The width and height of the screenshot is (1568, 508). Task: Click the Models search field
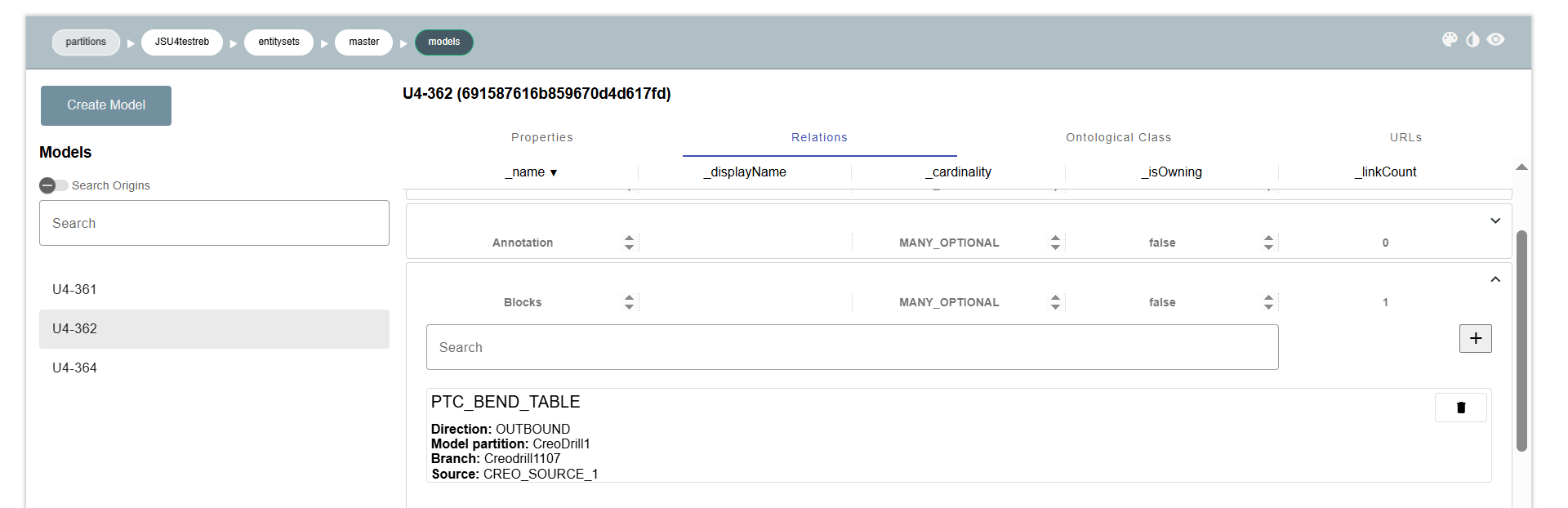tap(214, 223)
